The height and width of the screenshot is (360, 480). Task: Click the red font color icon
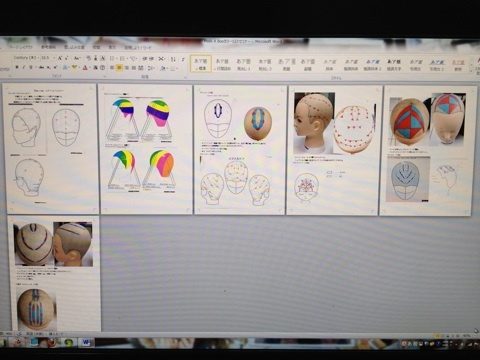coord(85,68)
